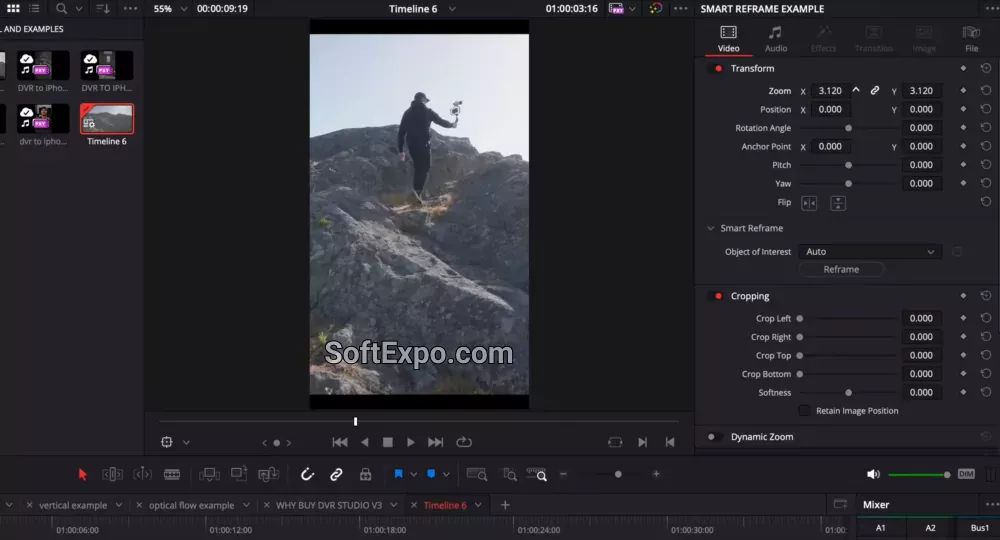This screenshot has height=540, width=1000.
Task: Select the red arrow Selection mode tool
Action: [x=83, y=474]
